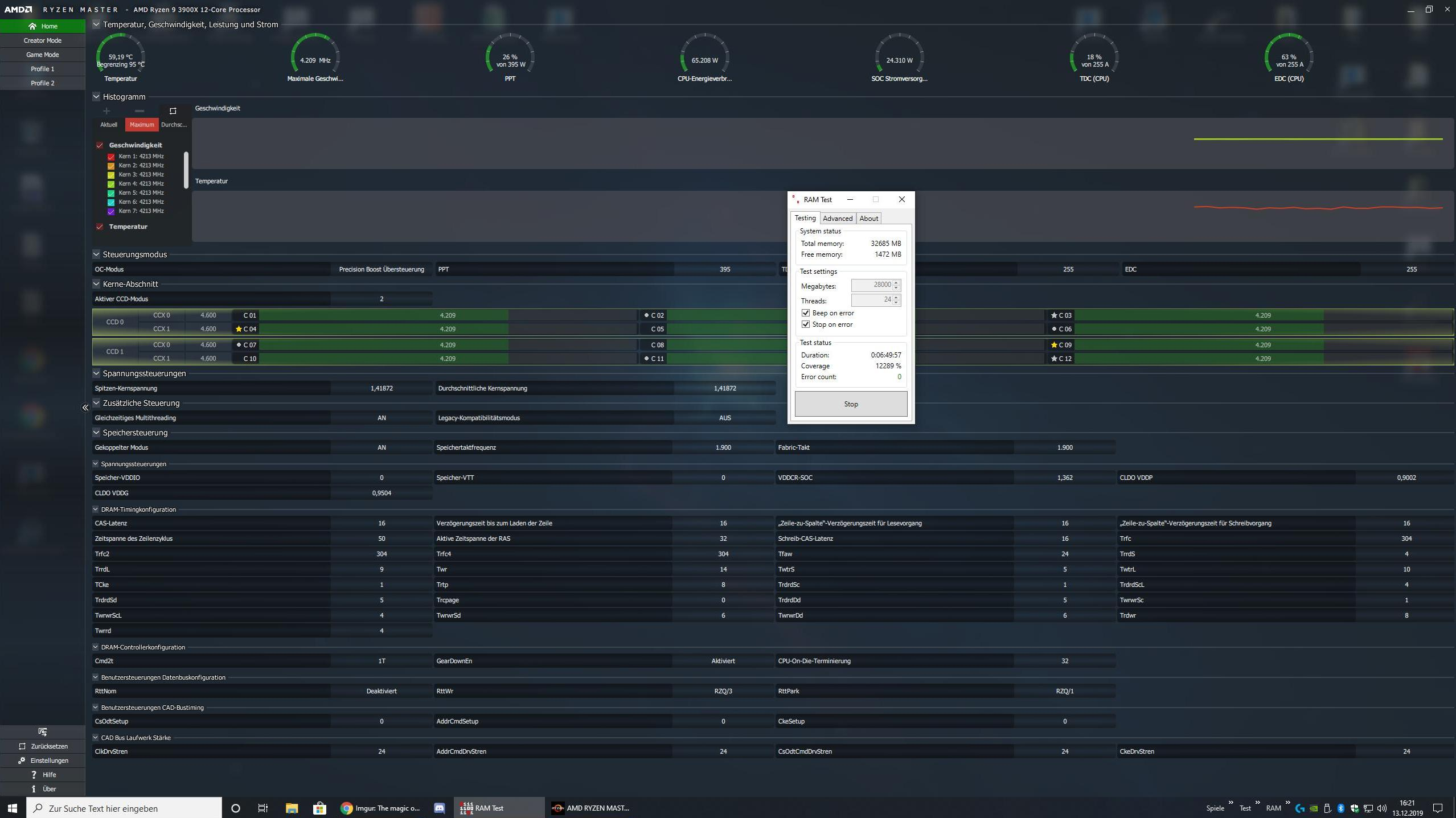
Task: Click the Hilfe question mark icon
Action: pyautogui.click(x=34, y=775)
